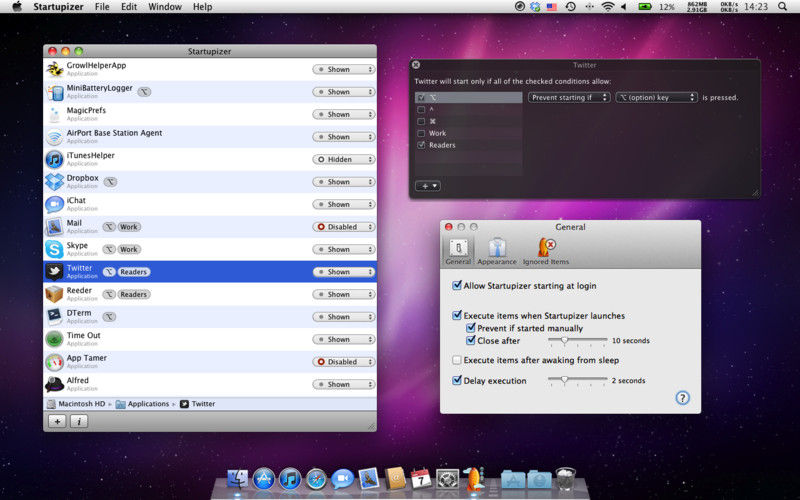This screenshot has height=500, width=800.
Task: Click the Reeder app icon
Action: [x=55, y=294]
